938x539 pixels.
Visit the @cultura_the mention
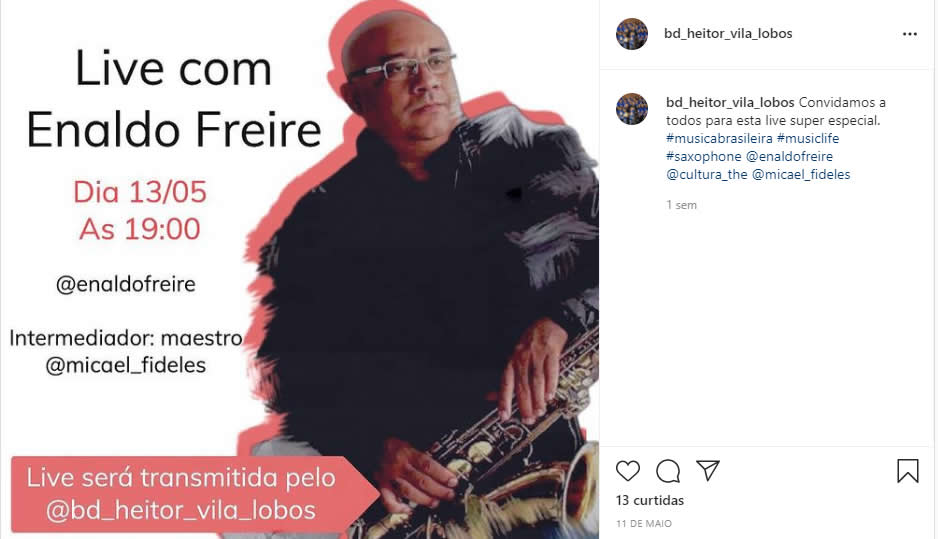click(706, 174)
